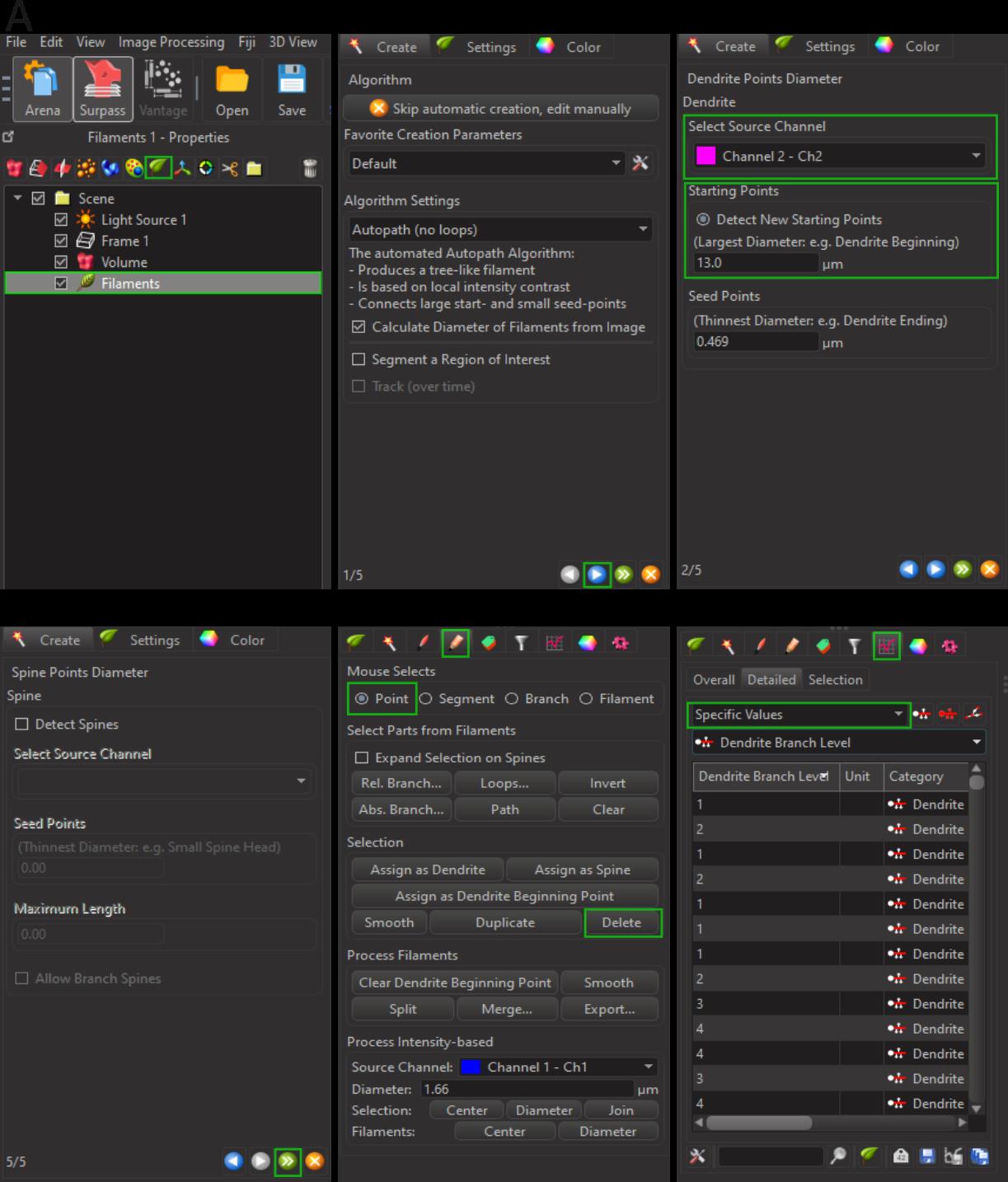The height and width of the screenshot is (1182, 1008).
Task: Click the 13.0 starting points diameter field
Action: point(755,263)
